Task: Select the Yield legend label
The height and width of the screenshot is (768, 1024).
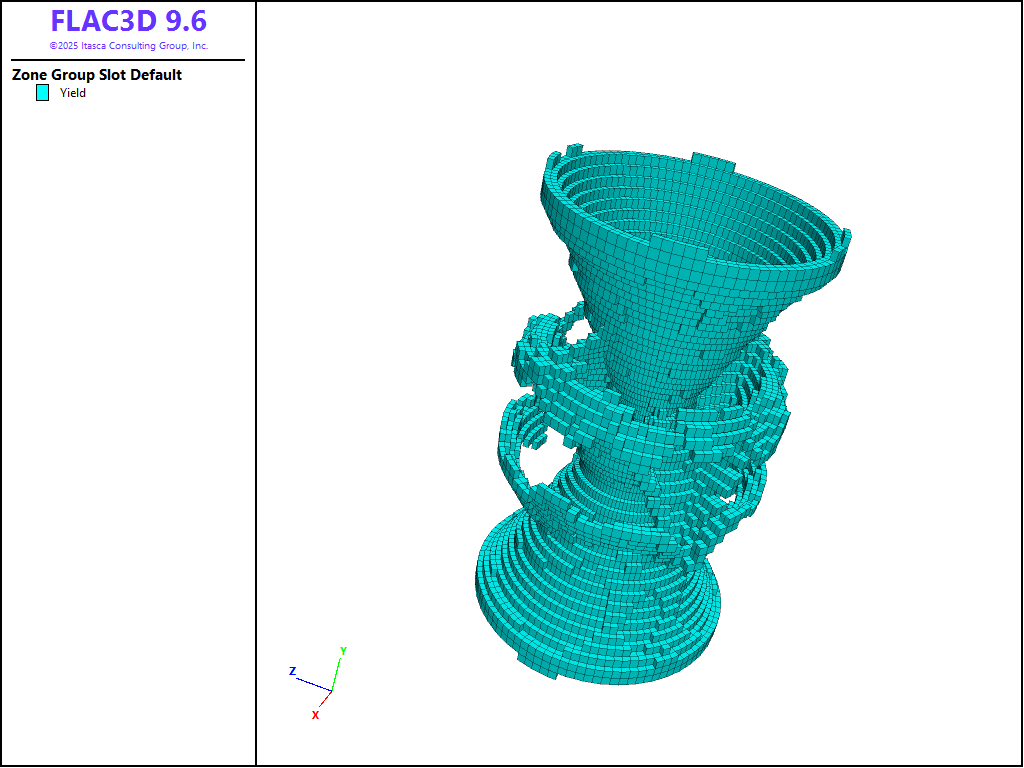Action: (73, 93)
